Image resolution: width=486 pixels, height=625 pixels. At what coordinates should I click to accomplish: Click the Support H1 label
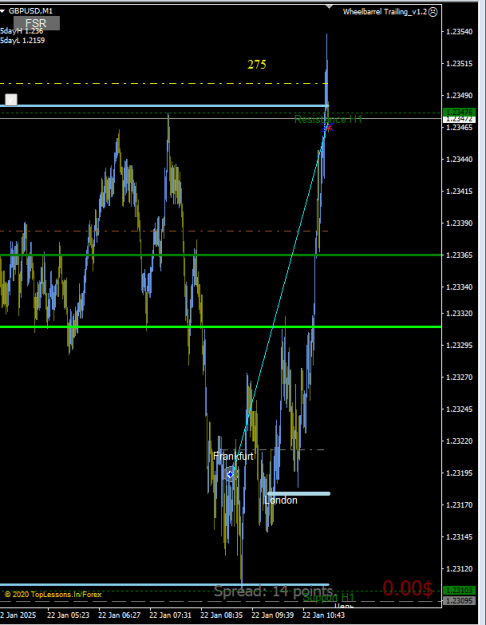[329, 597]
